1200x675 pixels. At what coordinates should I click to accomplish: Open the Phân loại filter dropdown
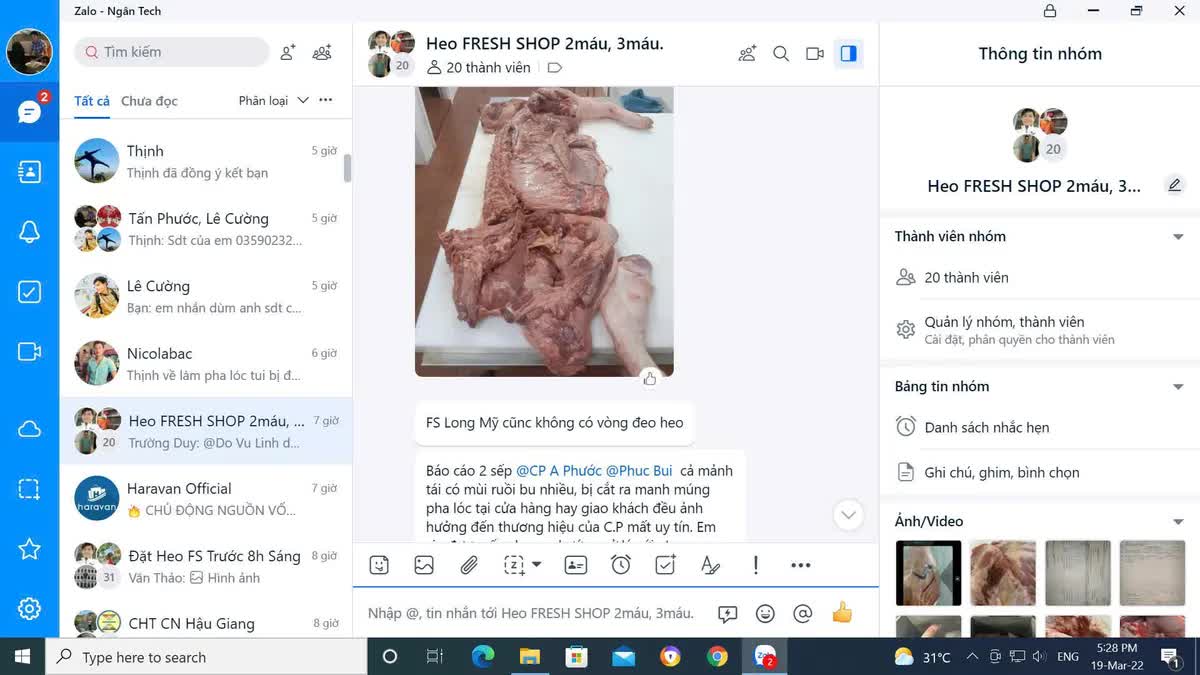tap(273, 100)
